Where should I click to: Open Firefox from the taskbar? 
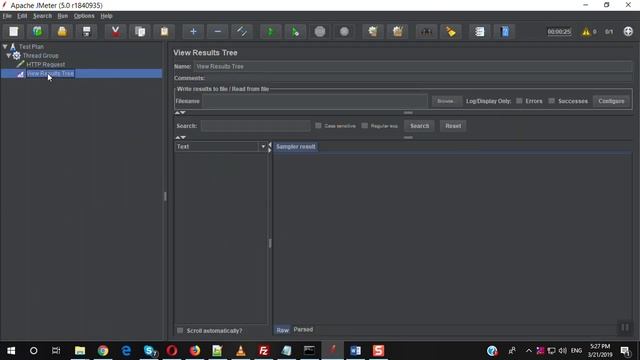click(195, 351)
